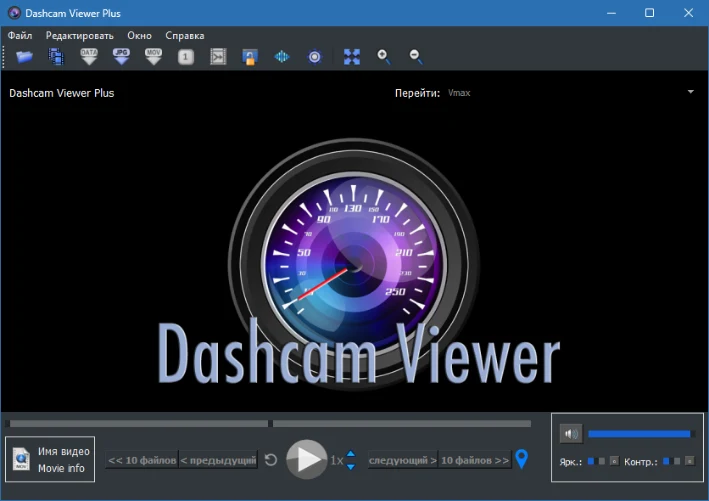Click the blue audio waveform toolbar icon
The image size is (709, 501).
(x=282, y=57)
